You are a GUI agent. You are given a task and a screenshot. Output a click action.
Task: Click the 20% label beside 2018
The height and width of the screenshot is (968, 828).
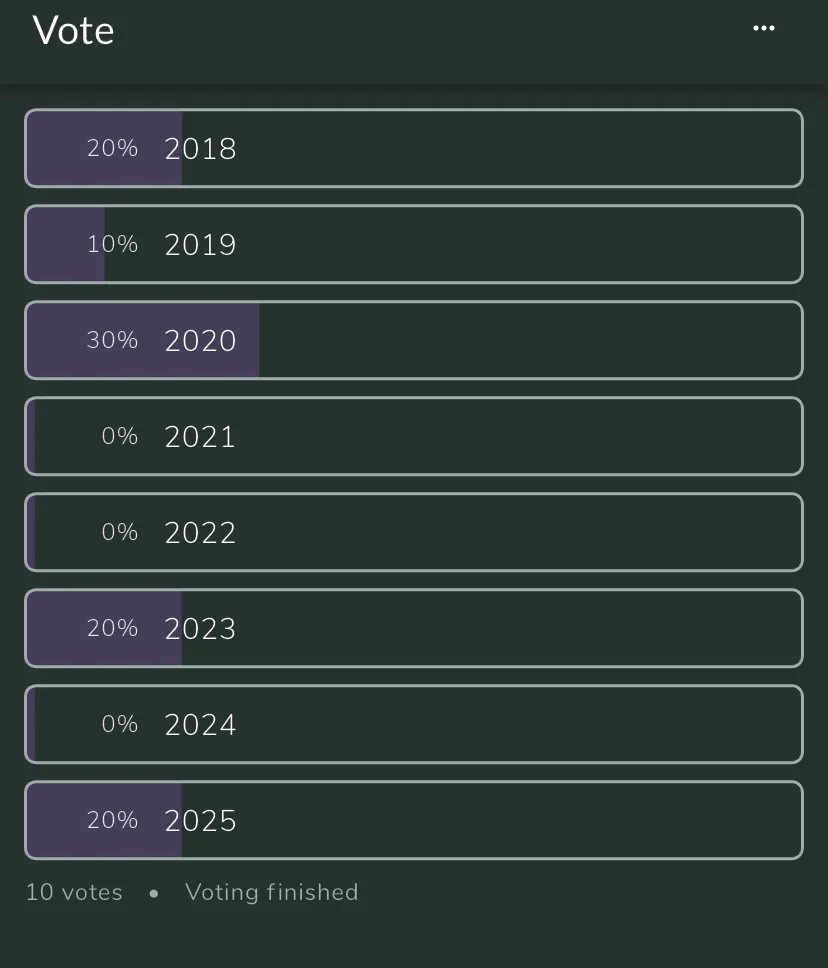coord(112,148)
